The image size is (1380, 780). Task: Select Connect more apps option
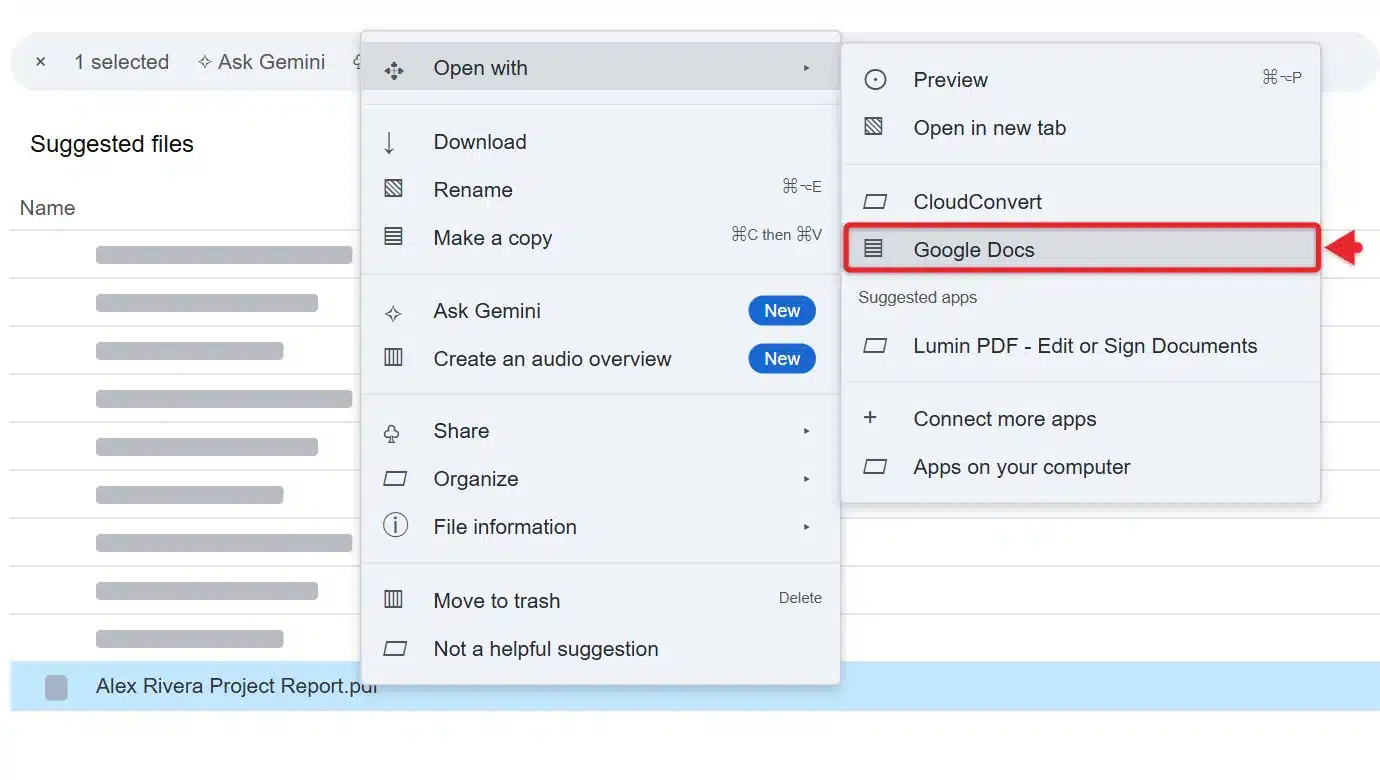(1081, 419)
